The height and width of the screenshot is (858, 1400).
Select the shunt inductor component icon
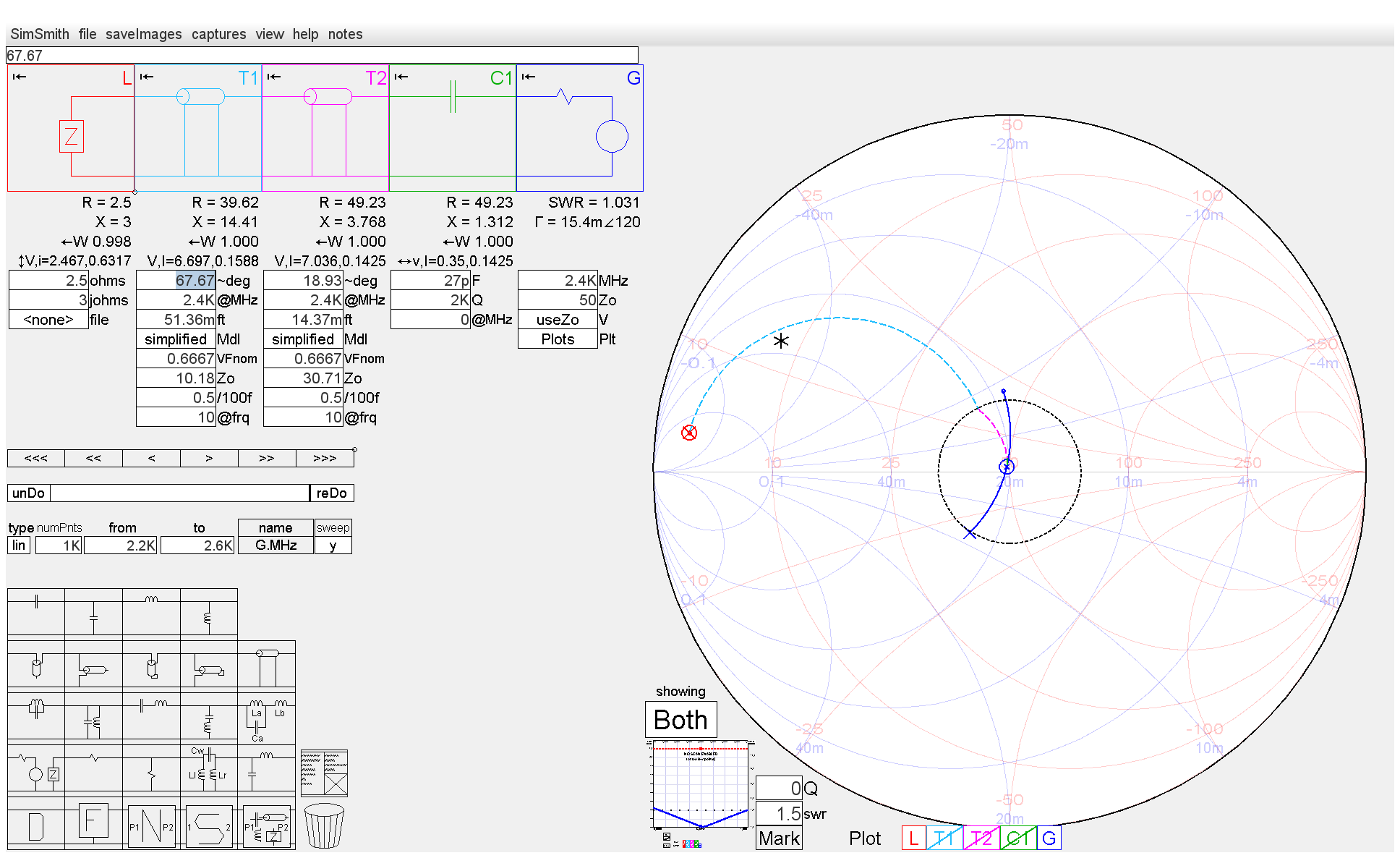(208, 616)
